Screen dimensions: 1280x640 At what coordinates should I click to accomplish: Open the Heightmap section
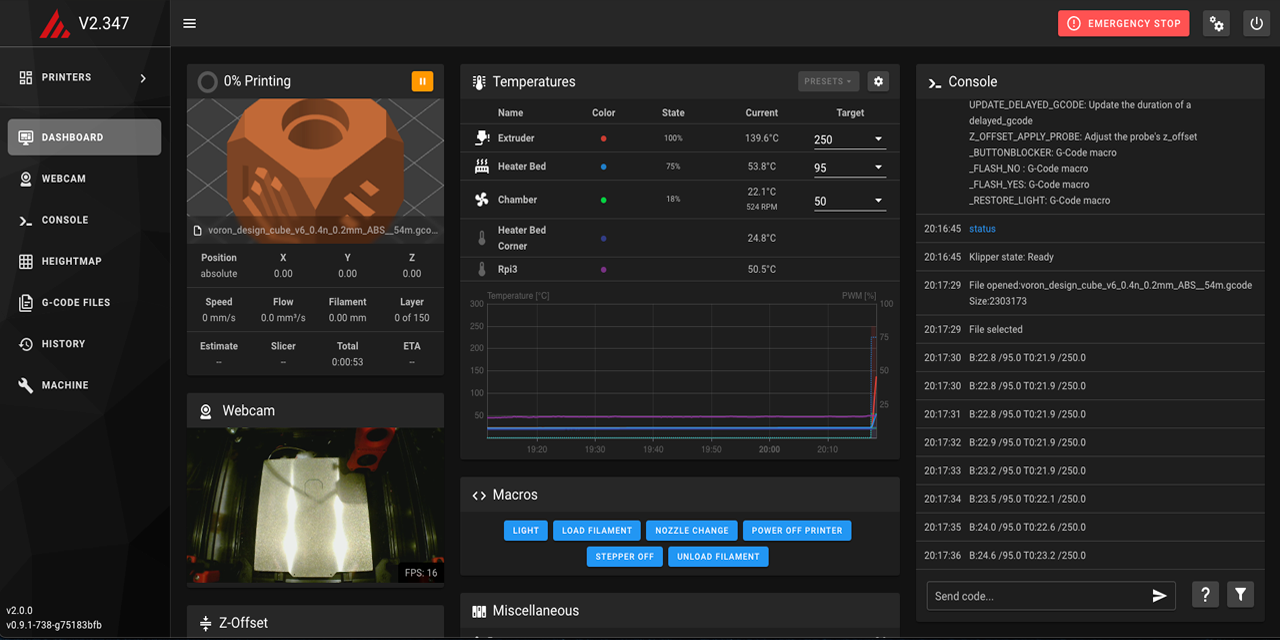point(67,261)
